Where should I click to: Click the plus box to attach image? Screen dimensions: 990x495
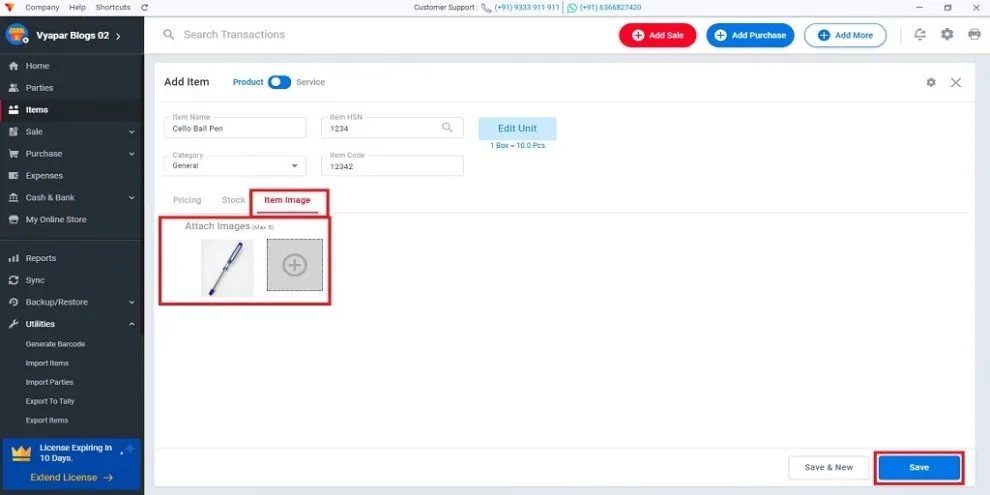click(x=295, y=265)
